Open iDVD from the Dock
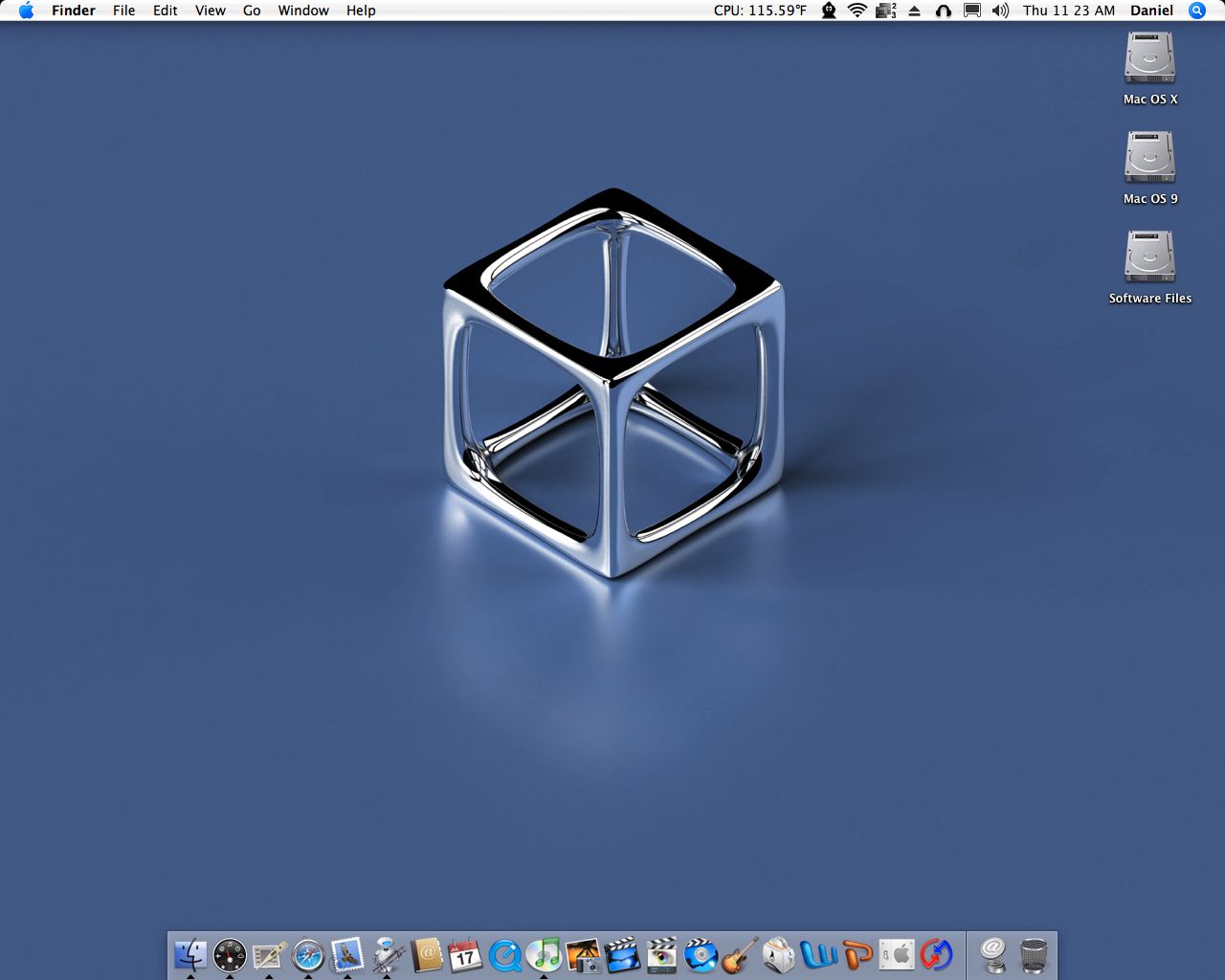Screen dimensions: 1225x980 click(x=701, y=954)
